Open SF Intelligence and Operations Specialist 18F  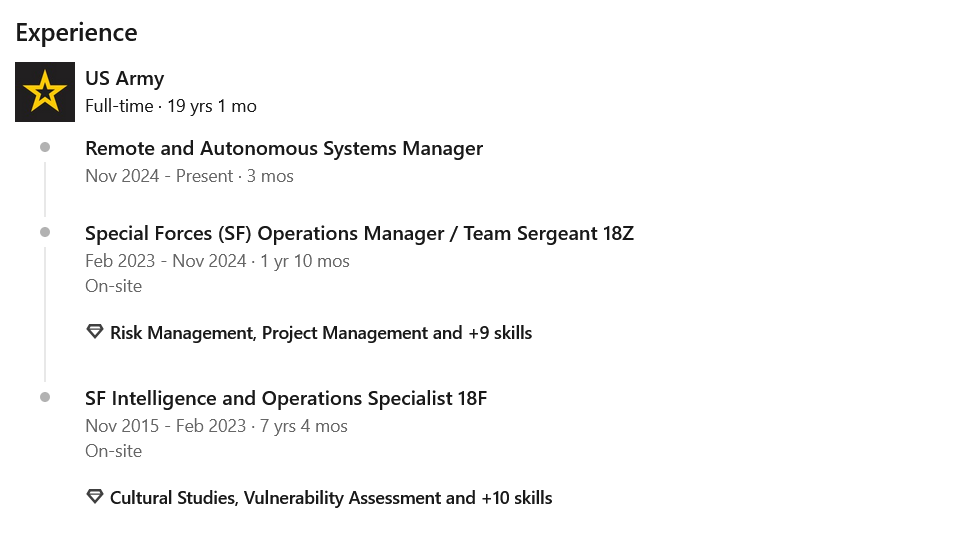286,398
